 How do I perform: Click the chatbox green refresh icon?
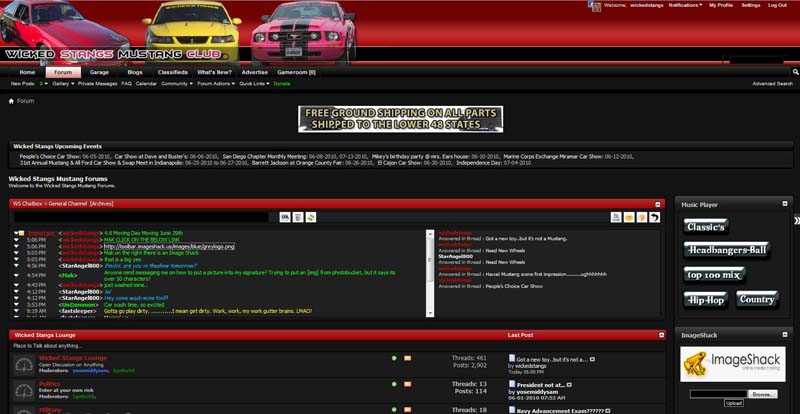click(311, 217)
